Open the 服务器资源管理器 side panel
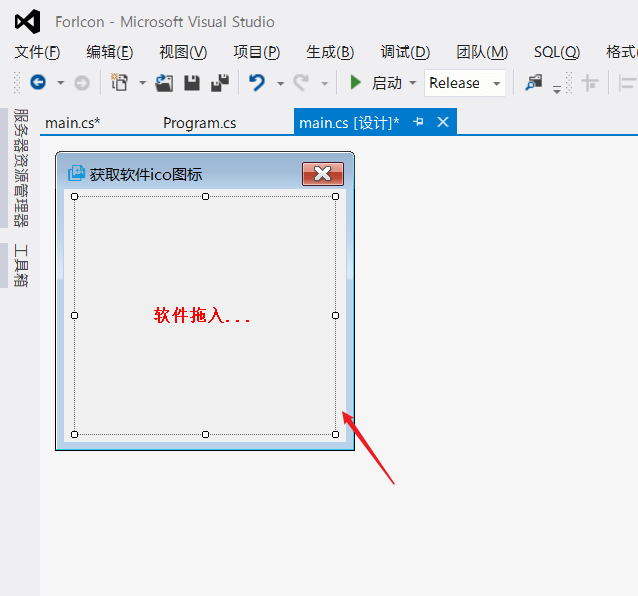Image resolution: width=638 pixels, height=596 pixels. [x=21, y=168]
